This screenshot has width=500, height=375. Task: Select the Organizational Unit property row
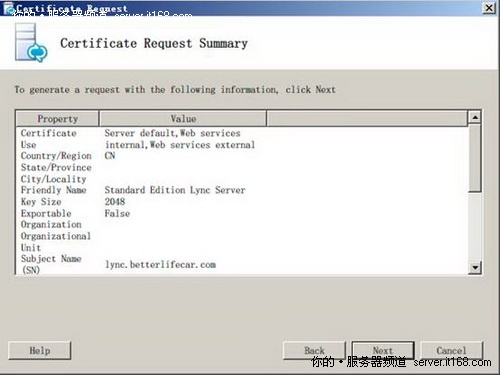coord(241,242)
